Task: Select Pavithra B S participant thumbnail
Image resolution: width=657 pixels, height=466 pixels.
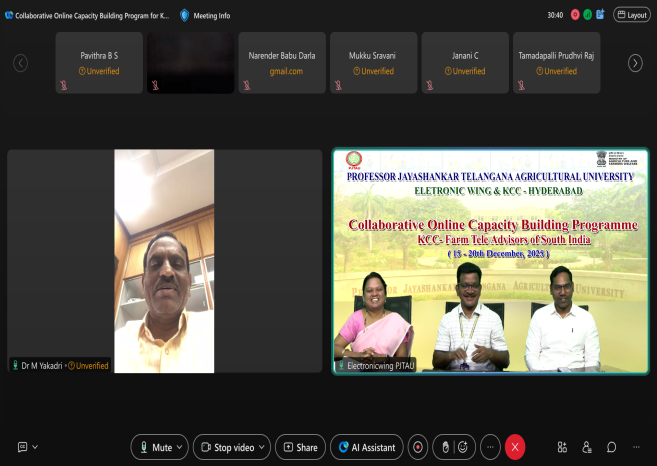Action: tap(99, 63)
